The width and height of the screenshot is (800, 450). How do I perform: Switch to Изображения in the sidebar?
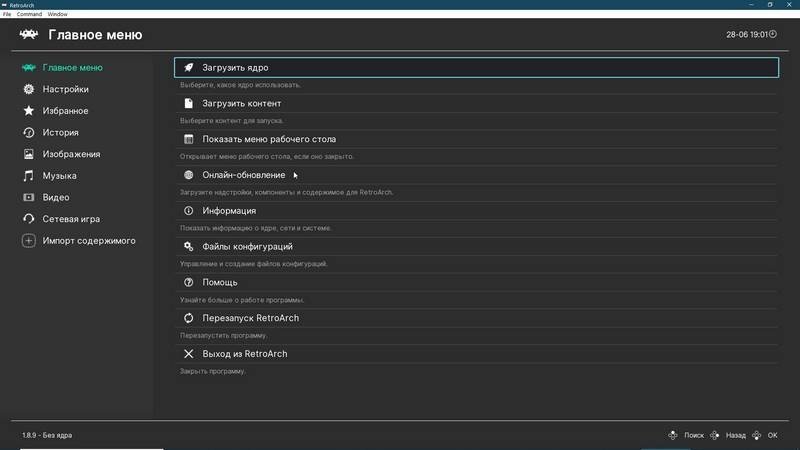71,154
